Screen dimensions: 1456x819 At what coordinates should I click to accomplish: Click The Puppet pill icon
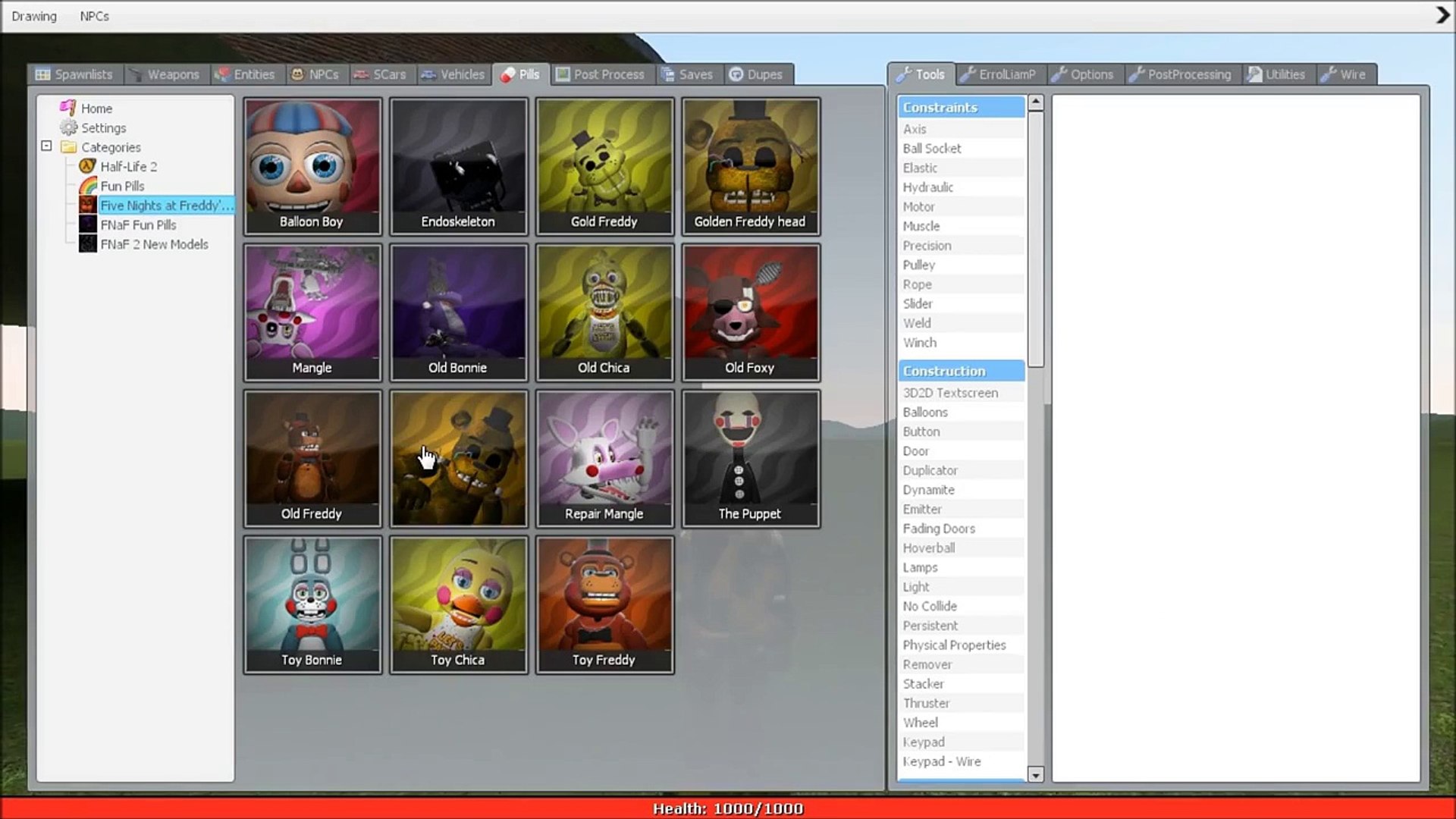coord(750,458)
